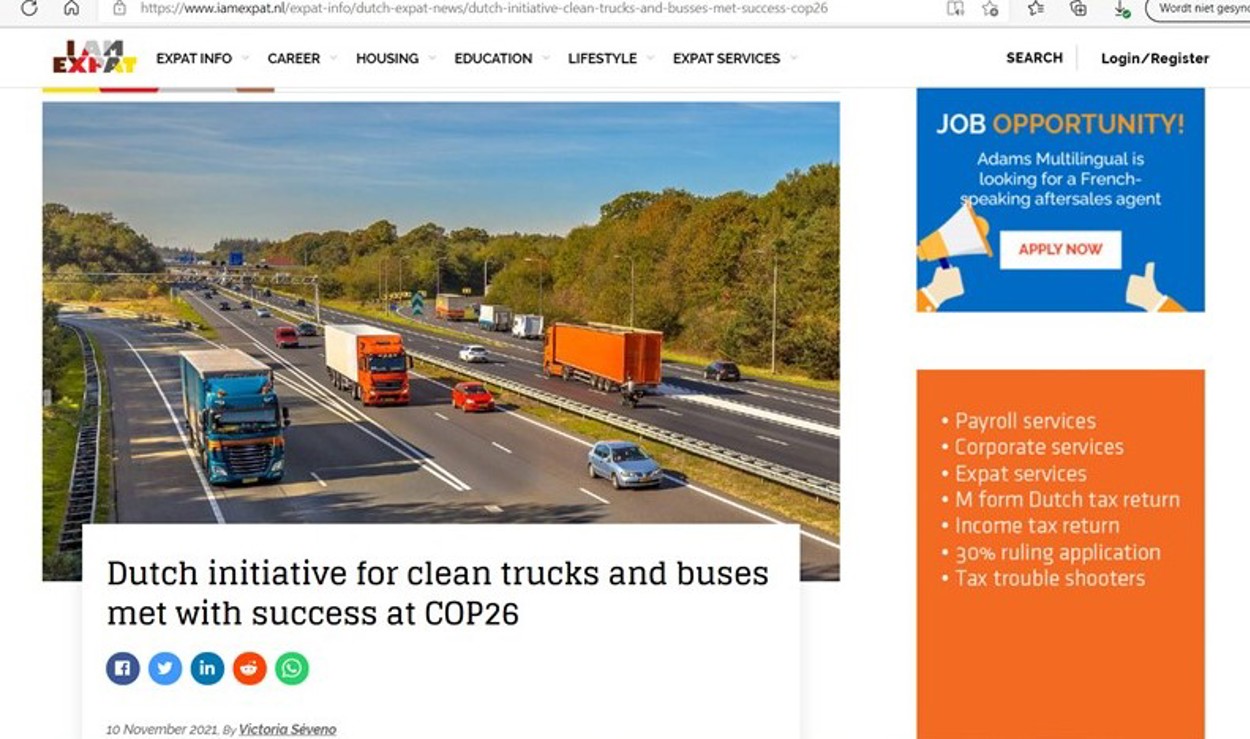
Task: Click the browser address bar URL
Action: [x=484, y=8]
